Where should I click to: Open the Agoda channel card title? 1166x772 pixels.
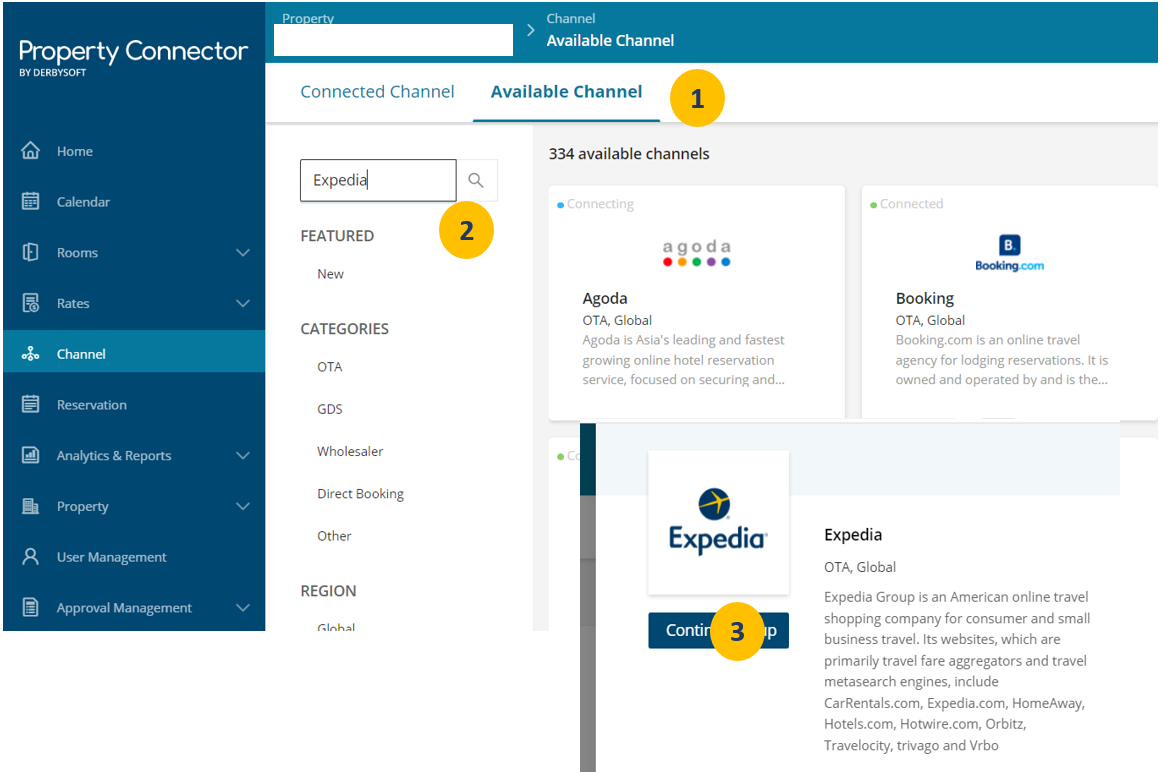[605, 298]
